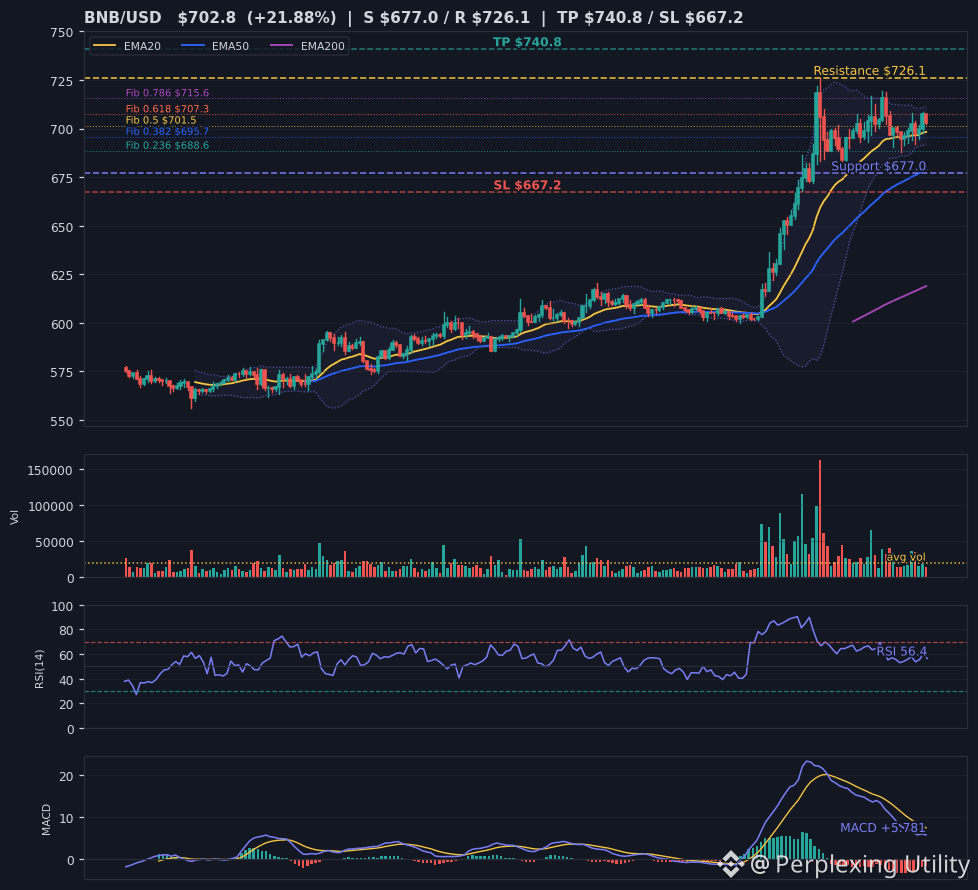The image size is (978, 890).
Task: Click the 675 tick on the price axis
Action: (62, 178)
